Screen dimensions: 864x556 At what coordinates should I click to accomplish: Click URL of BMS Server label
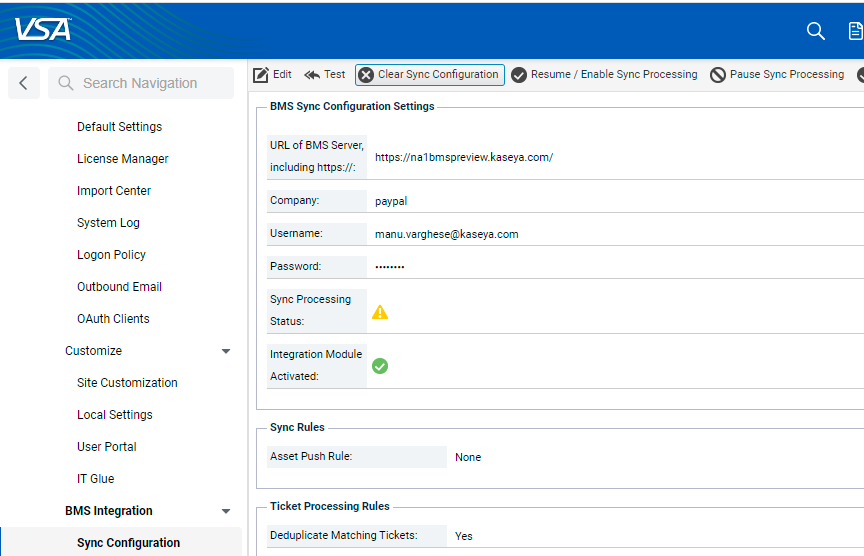point(317,156)
